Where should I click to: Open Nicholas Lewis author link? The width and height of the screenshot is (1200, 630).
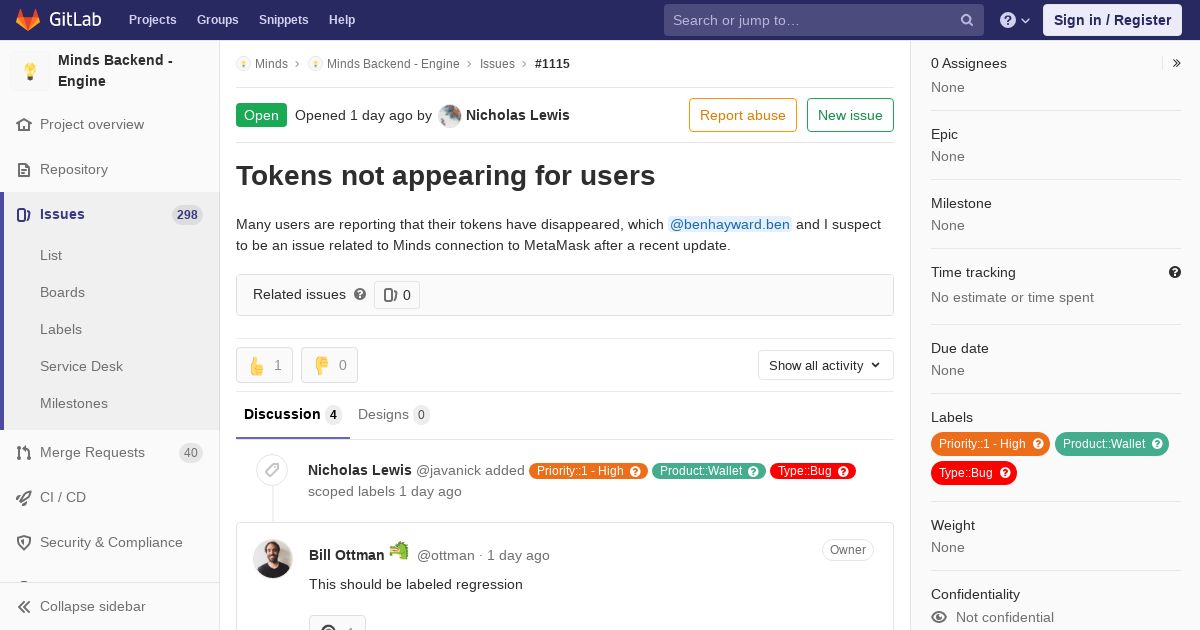coord(518,115)
